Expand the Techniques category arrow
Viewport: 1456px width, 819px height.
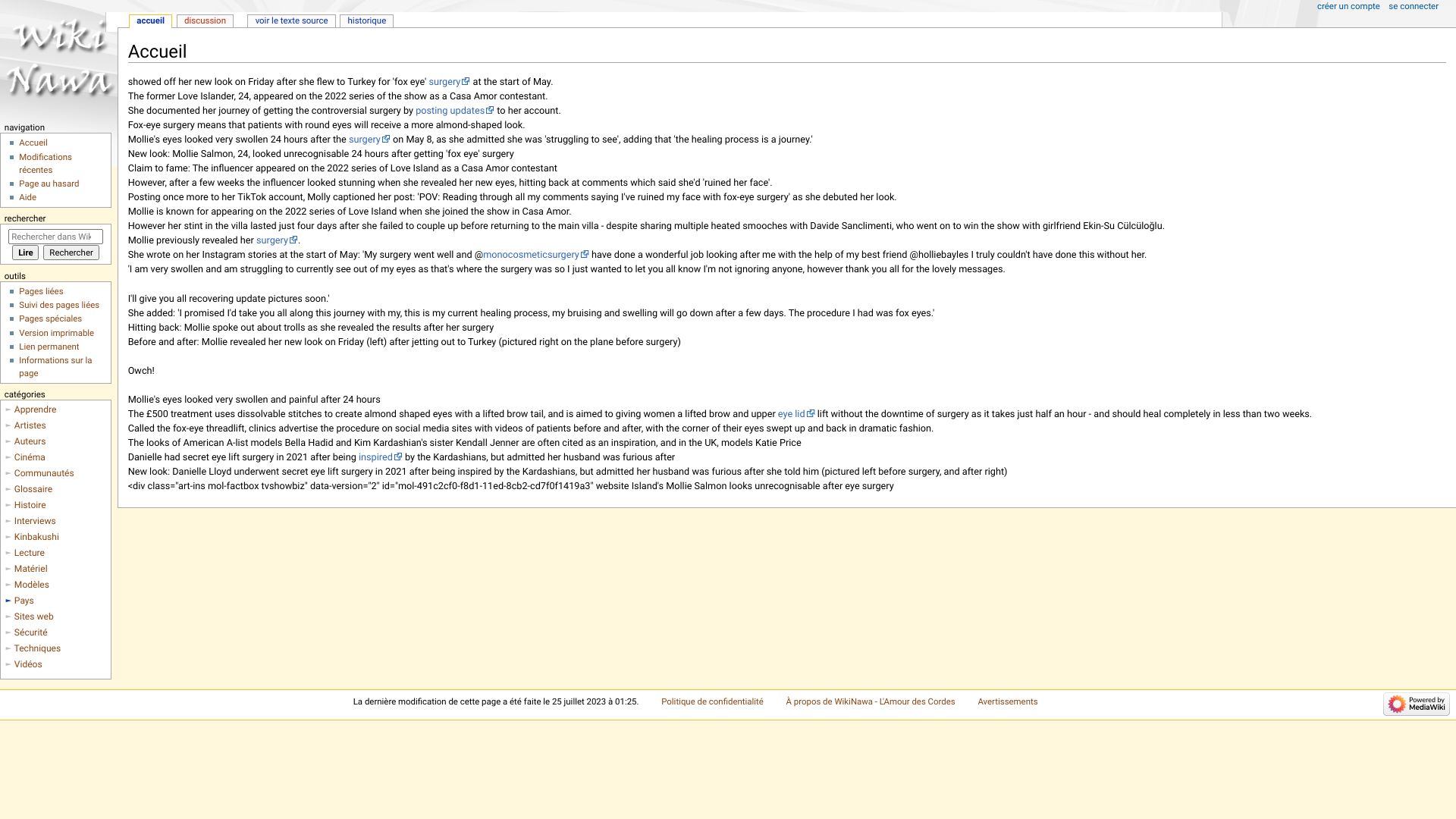(8, 648)
